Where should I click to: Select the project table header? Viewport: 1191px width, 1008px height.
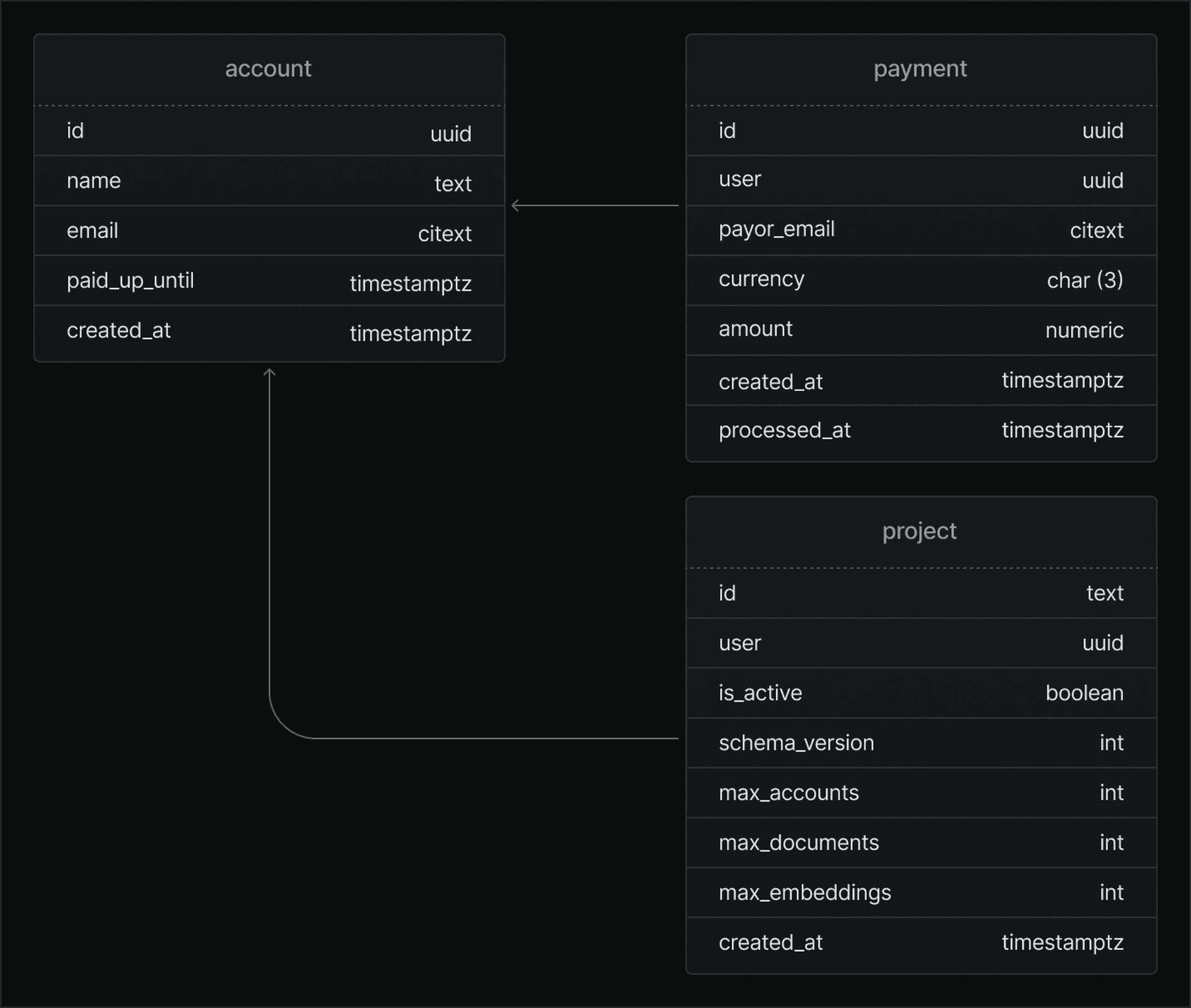[921, 531]
